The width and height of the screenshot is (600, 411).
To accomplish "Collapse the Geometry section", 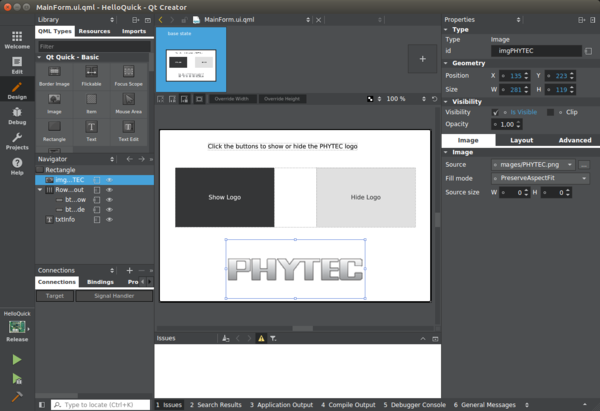I will click(446, 63).
